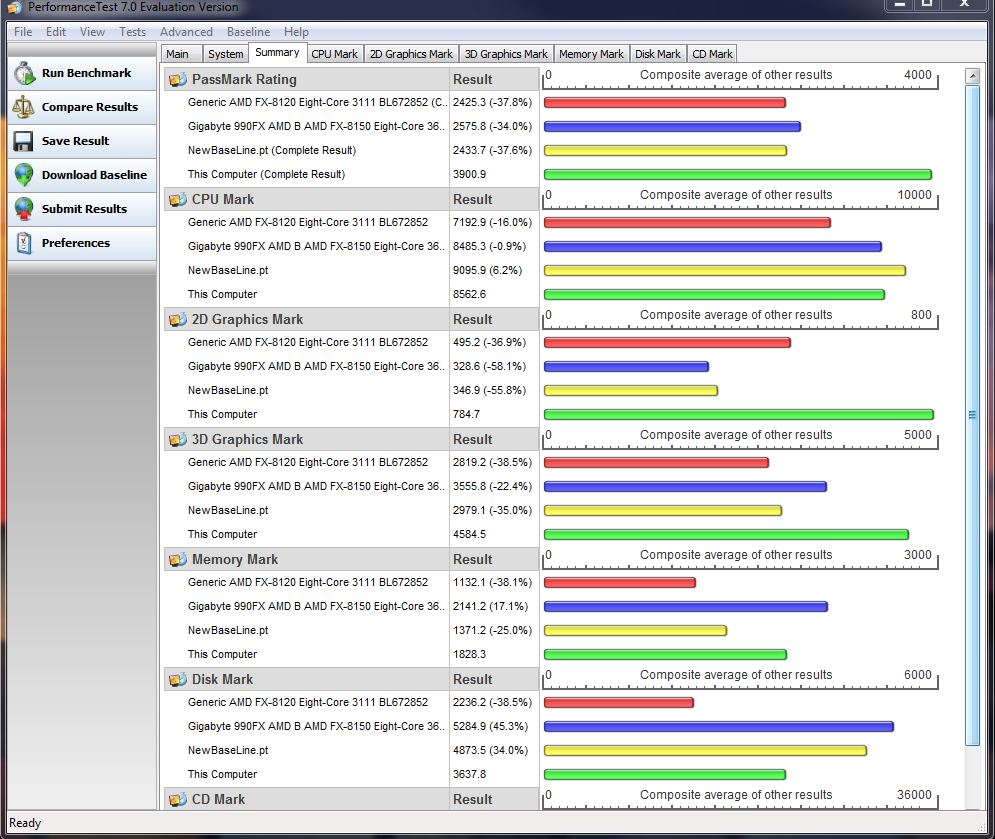Select the Summary tab
Screen dimensions: 995x839
tap(277, 53)
